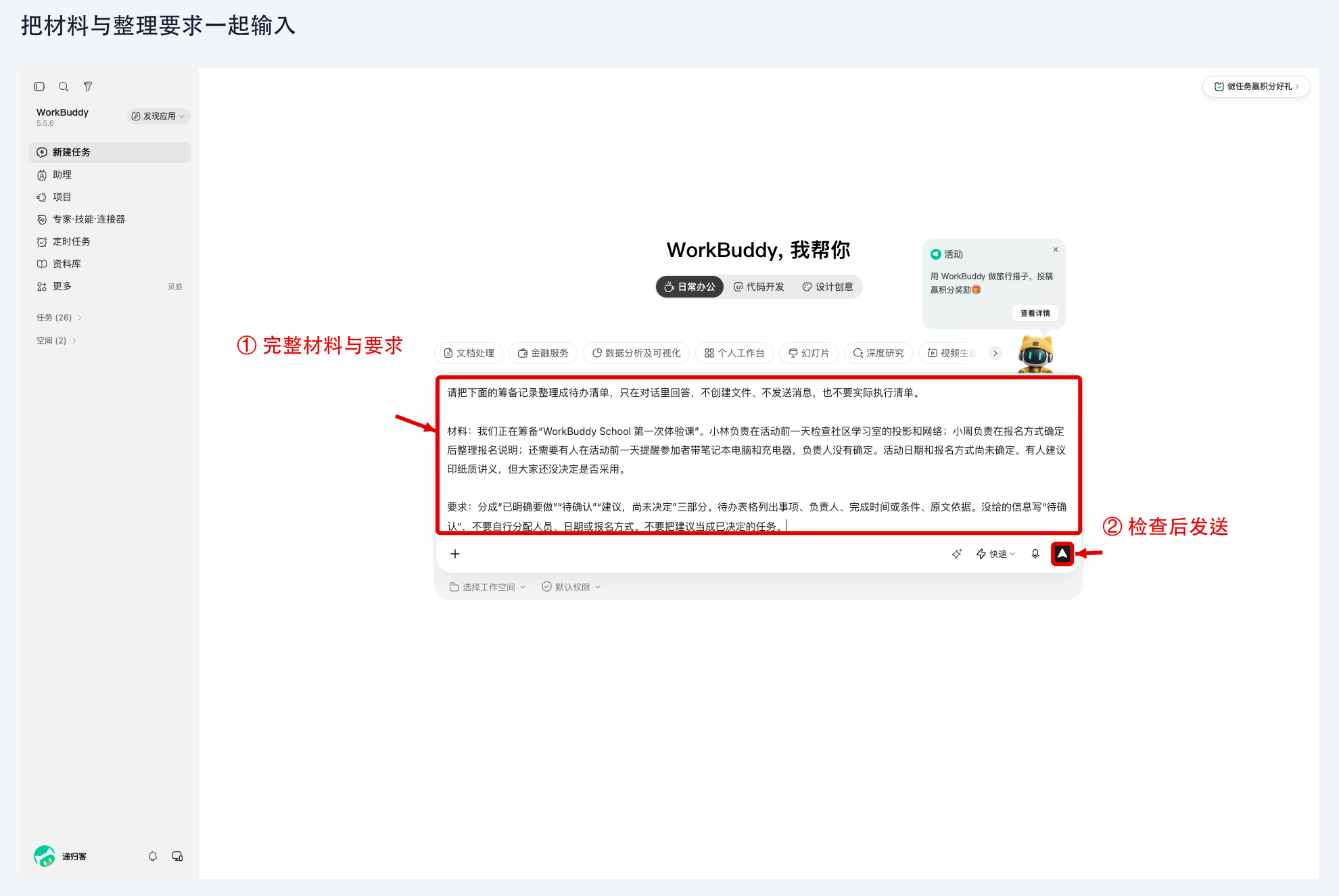Click inside the prompt text field
This screenshot has height=896, width=1339.
click(758, 456)
